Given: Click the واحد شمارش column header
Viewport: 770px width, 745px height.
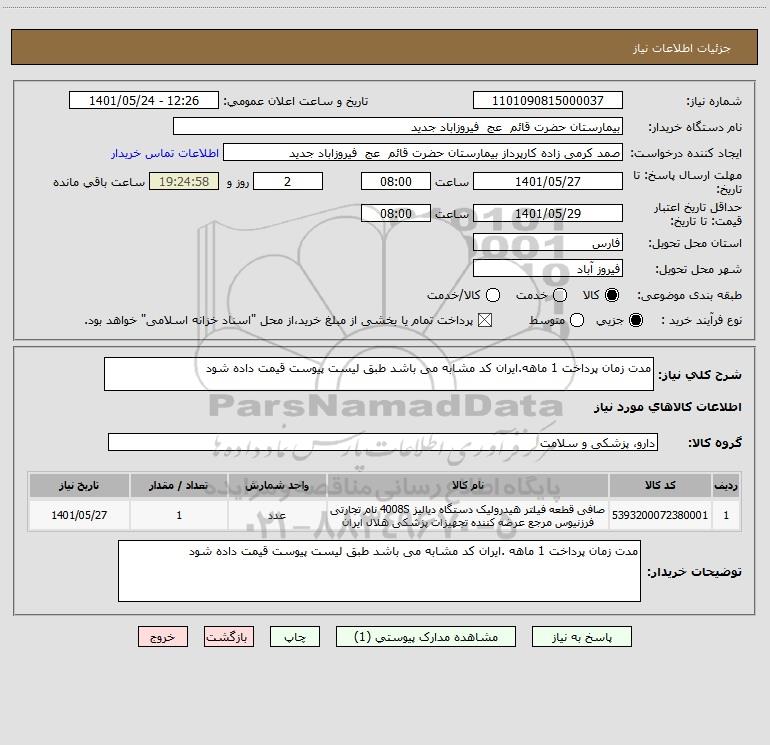Looking at the screenshot, I should 277,485.
